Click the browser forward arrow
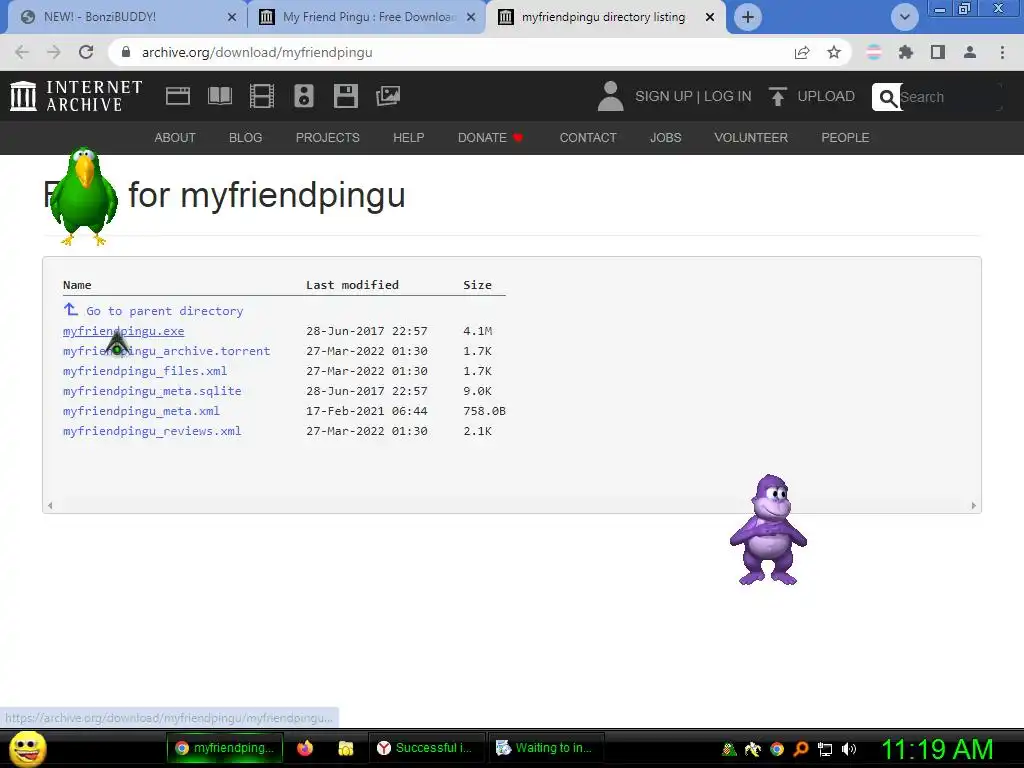The width and height of the screenshot is (1024, 768). (x=54, y=52)
